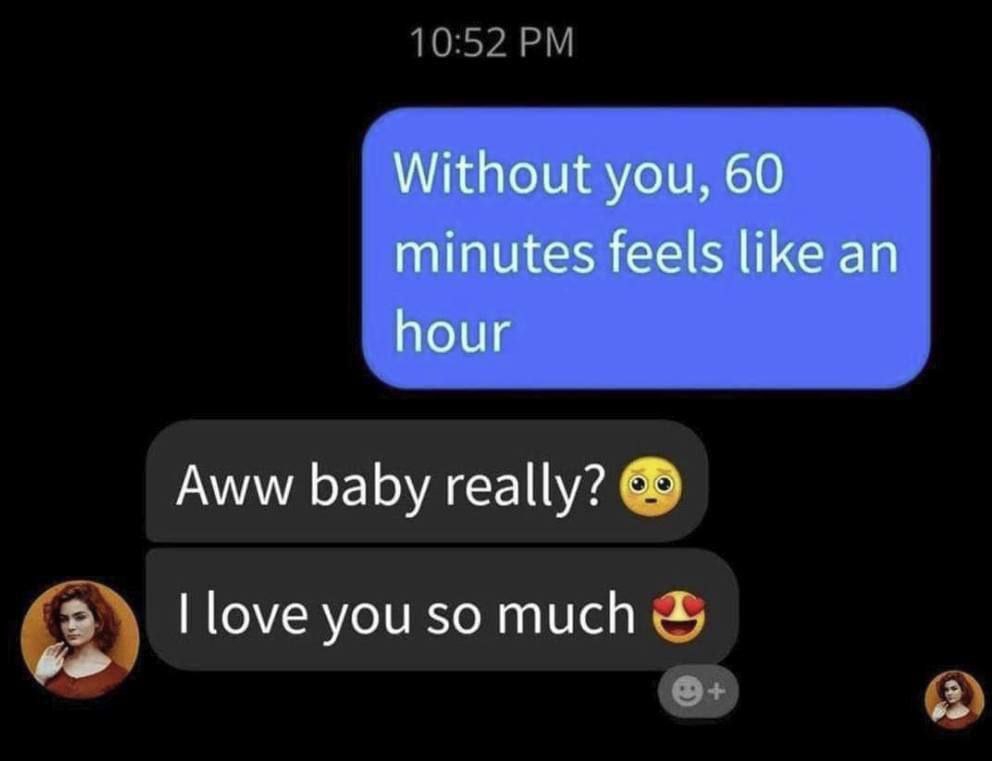This screenshot has height=761, width=992.
Task: Select the 'I love you so much' bubble
Action: [x=442, y=609]
